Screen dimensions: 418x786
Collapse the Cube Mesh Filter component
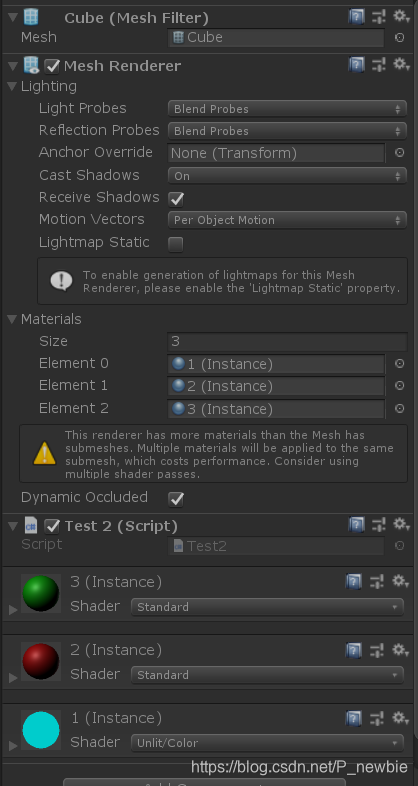click(13, 17)
